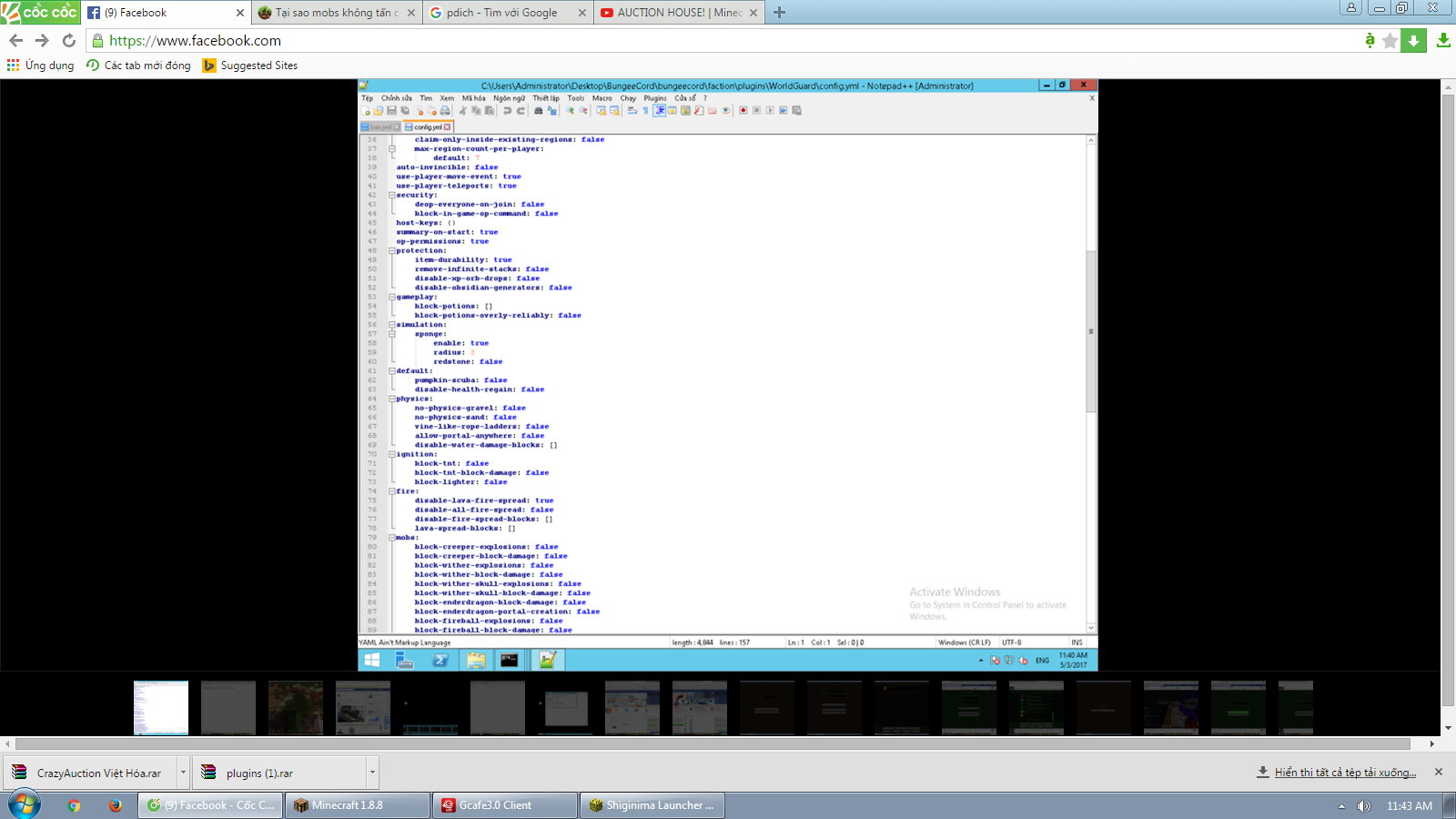
Task: Open the Plugins menu in Notepad++
Action: click(655, 98)
